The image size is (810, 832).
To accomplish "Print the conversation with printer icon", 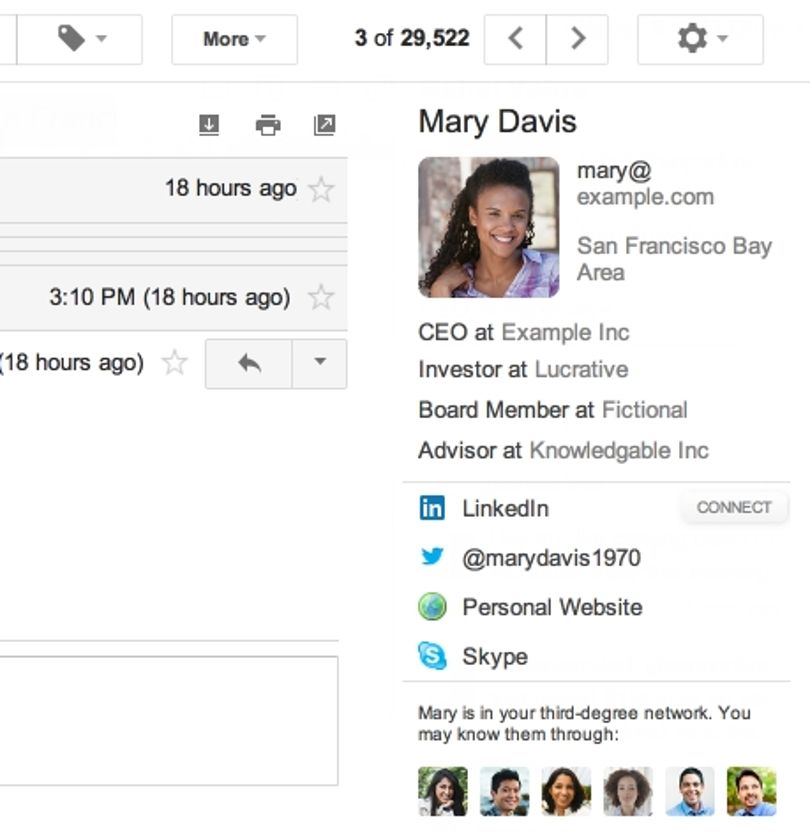I will coord(268,125).
